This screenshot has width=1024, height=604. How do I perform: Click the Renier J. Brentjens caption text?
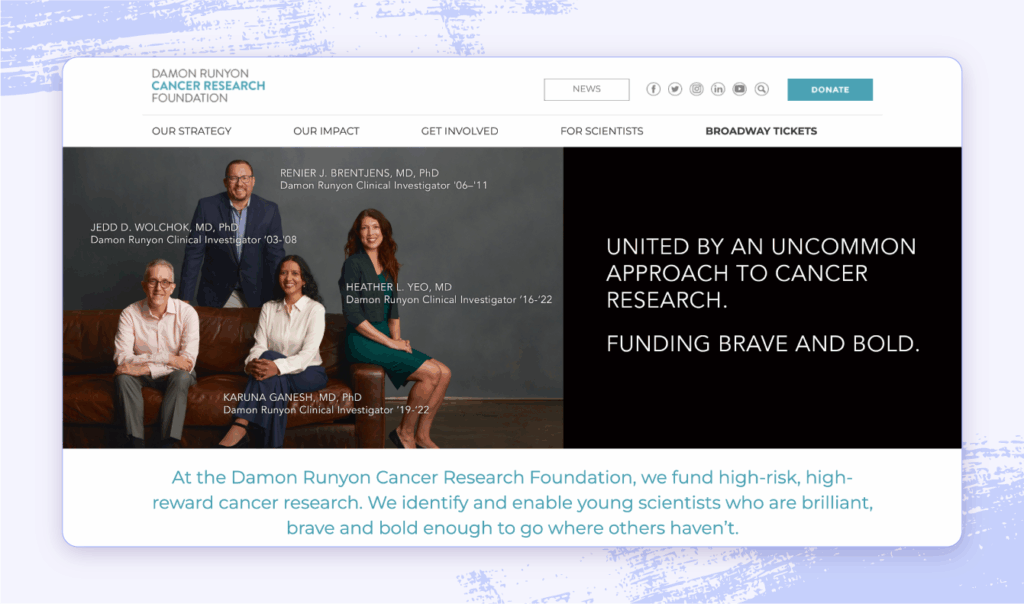tap(383, 179)
